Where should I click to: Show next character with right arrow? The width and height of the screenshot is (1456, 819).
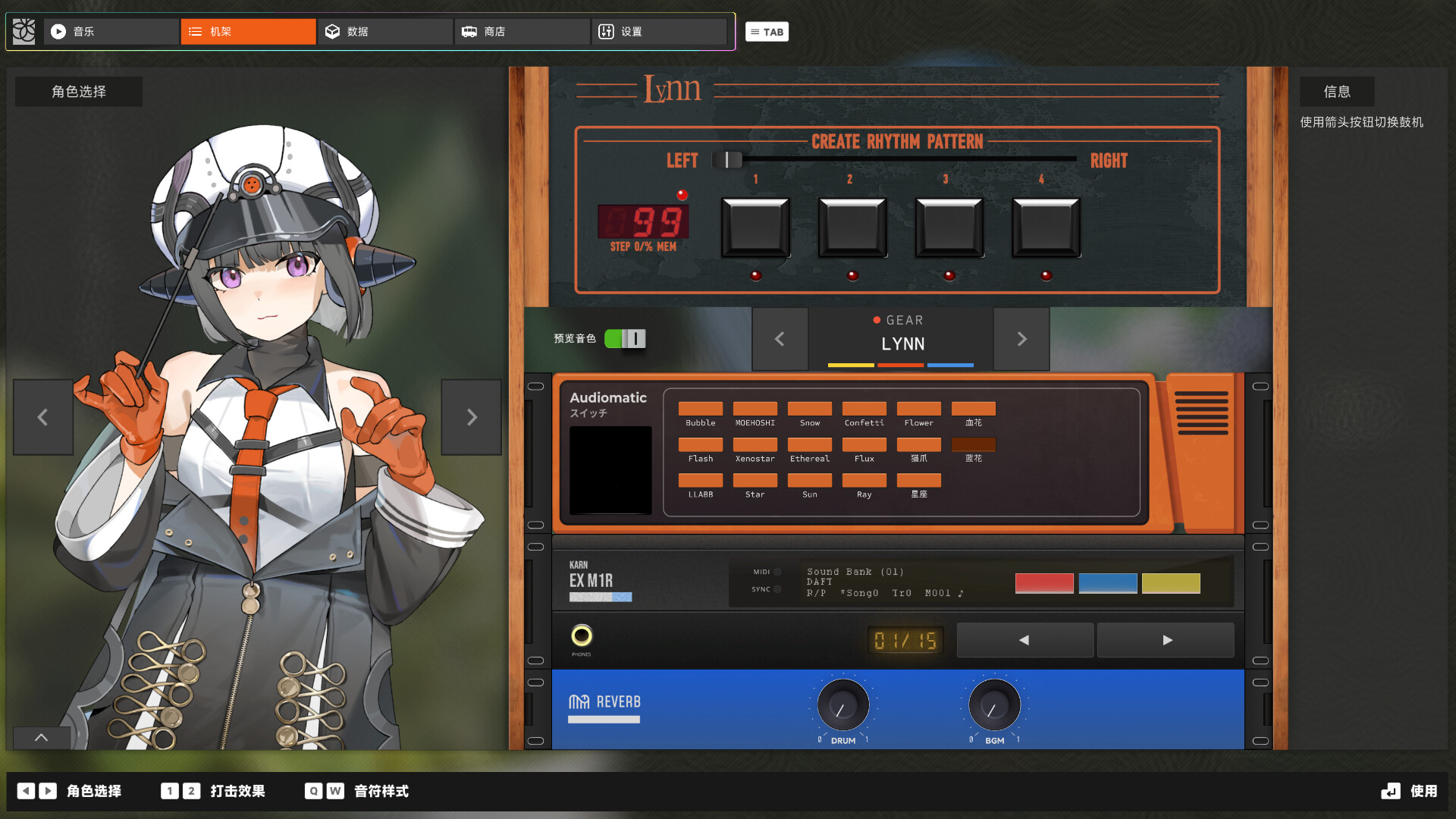pyautogui.click(x=471, y=417)
